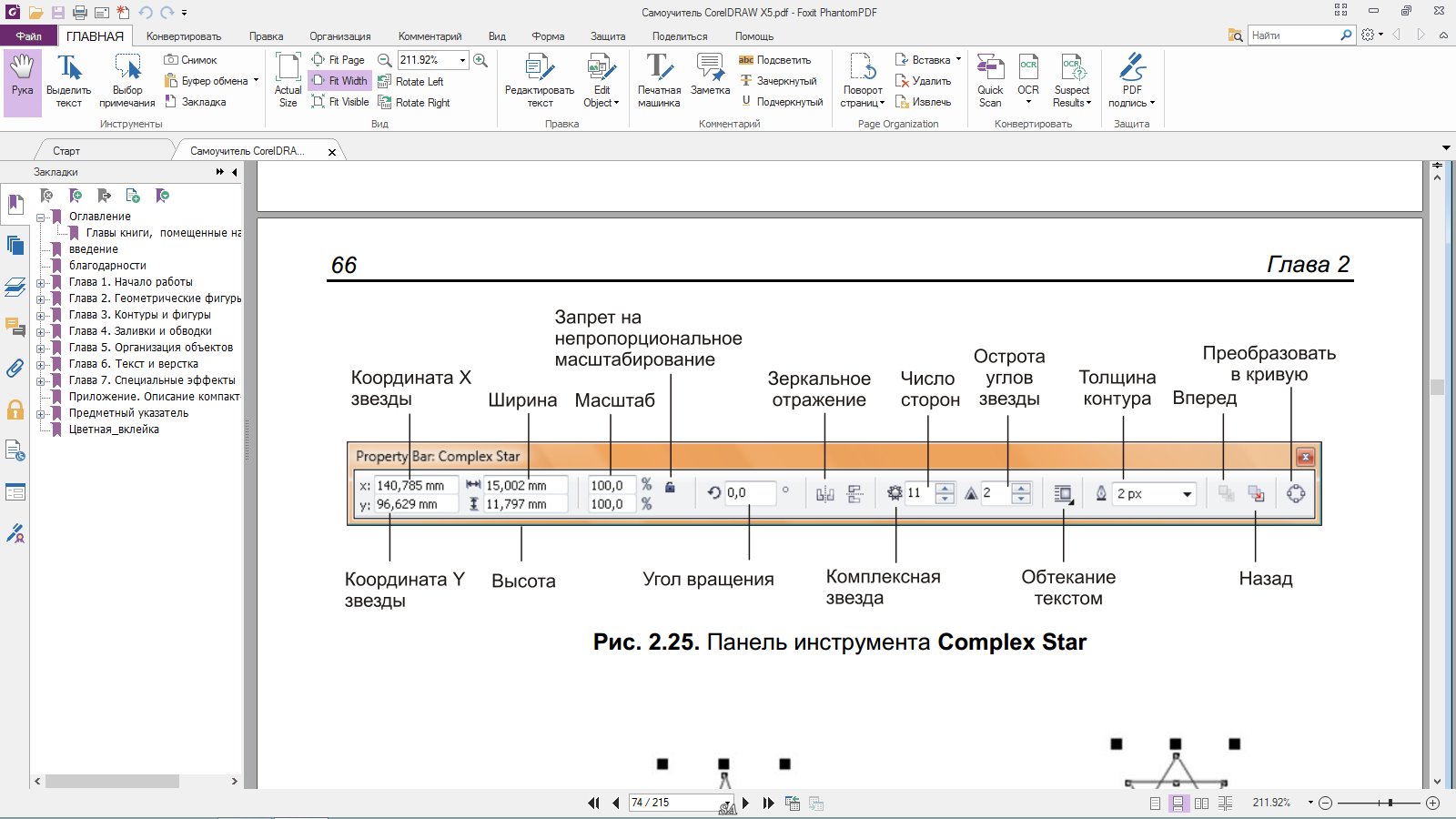Open the Буфер обмена dropdown arrow

point(256,81)
